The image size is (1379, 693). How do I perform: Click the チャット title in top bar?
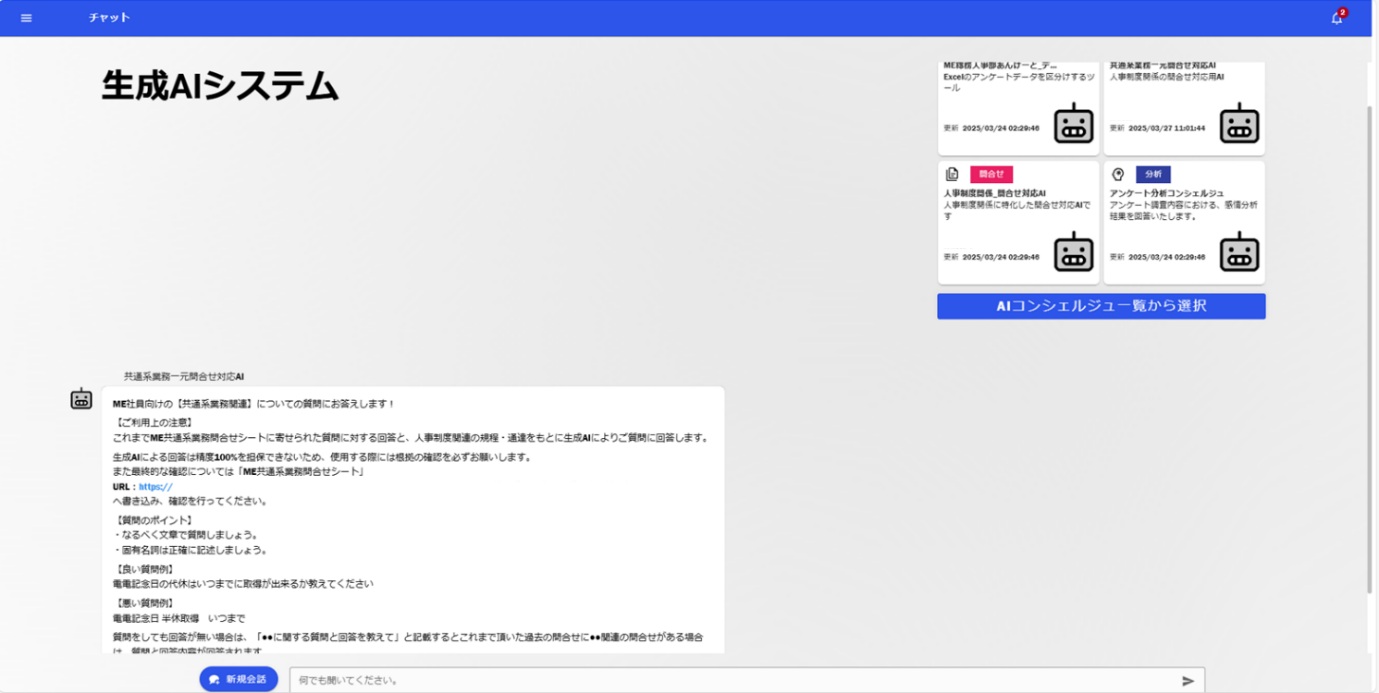(x=109, y=18)
